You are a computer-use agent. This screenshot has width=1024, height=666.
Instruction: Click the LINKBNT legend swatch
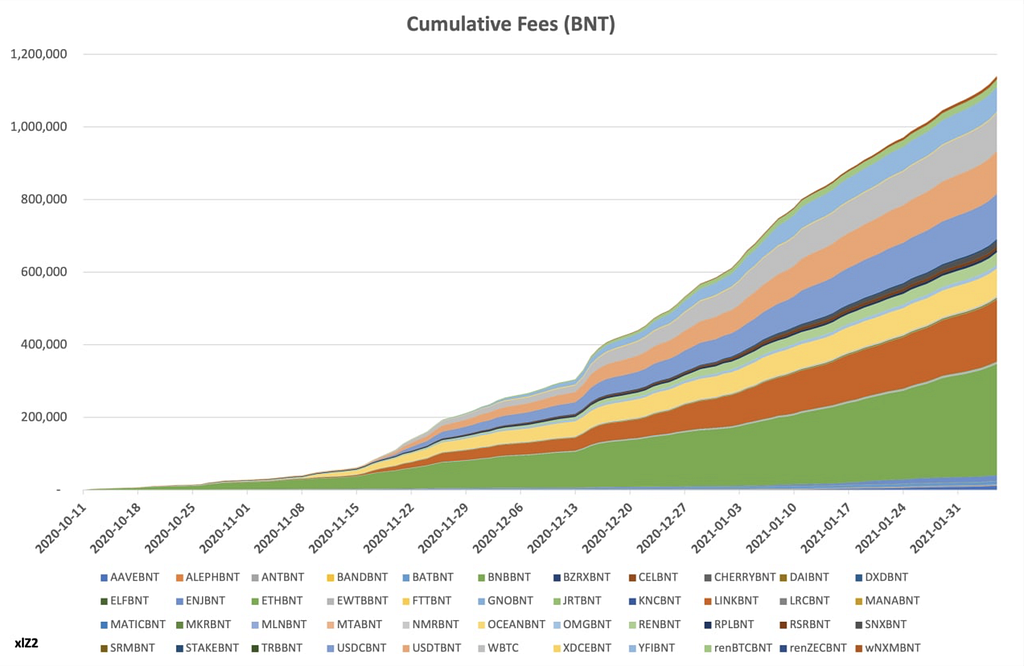tap(707, 601)
